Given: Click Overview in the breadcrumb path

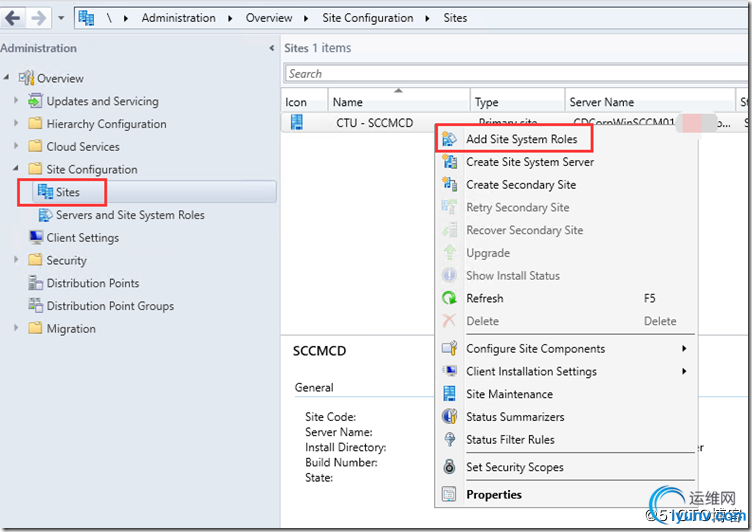Looking at the screenshot, I should point(269,18).
